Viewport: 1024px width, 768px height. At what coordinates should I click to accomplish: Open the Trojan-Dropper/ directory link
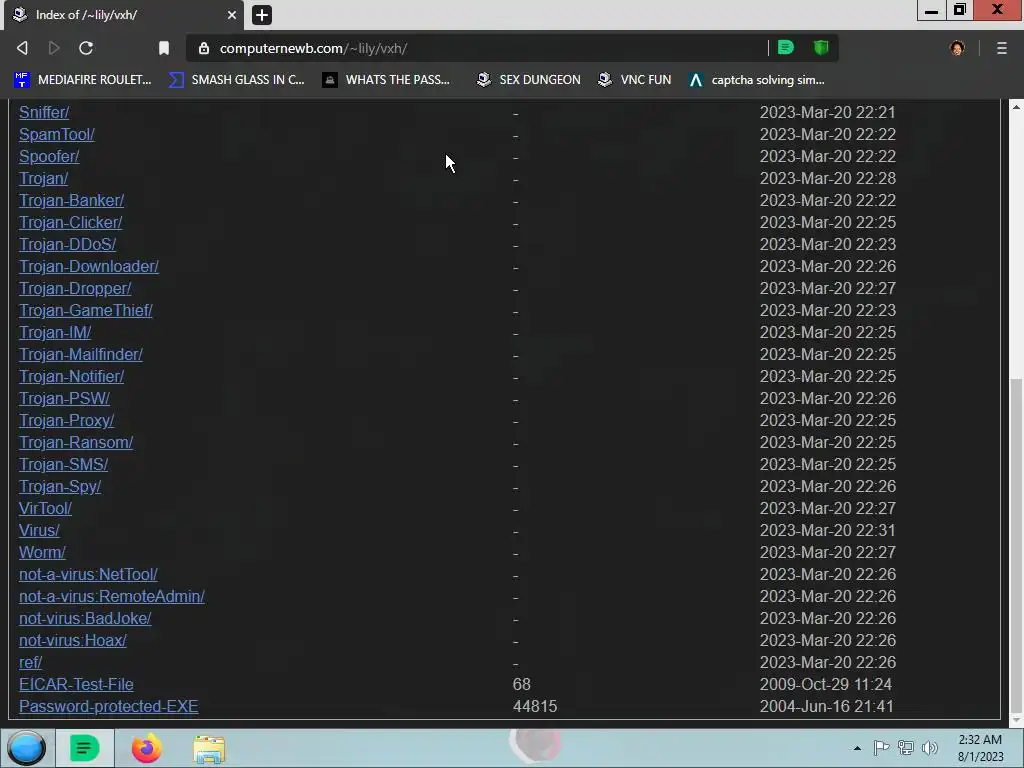click(75, 289)
